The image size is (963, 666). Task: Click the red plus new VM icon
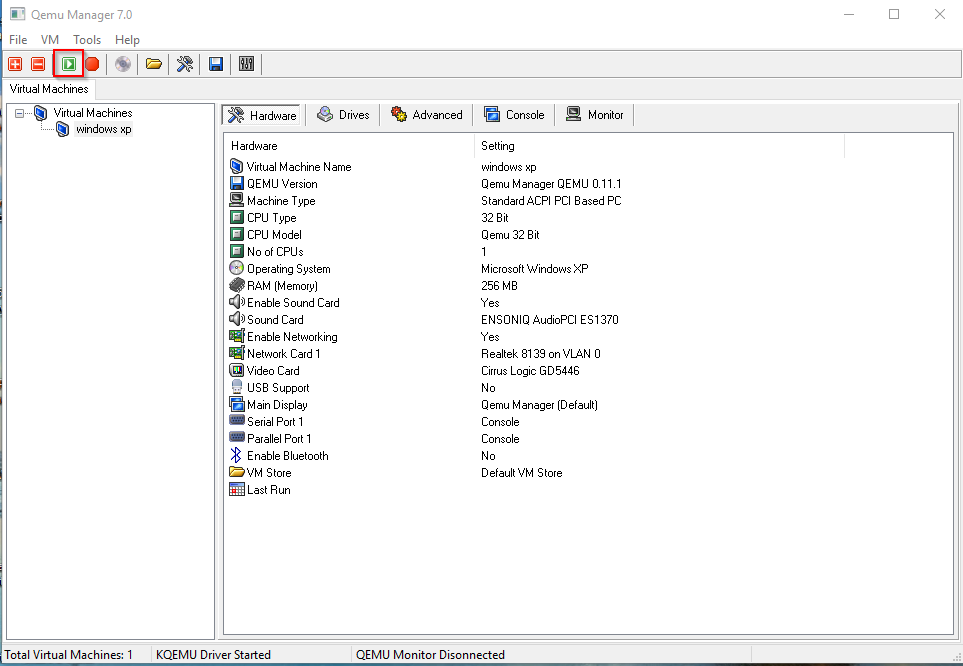click(15, 64)
